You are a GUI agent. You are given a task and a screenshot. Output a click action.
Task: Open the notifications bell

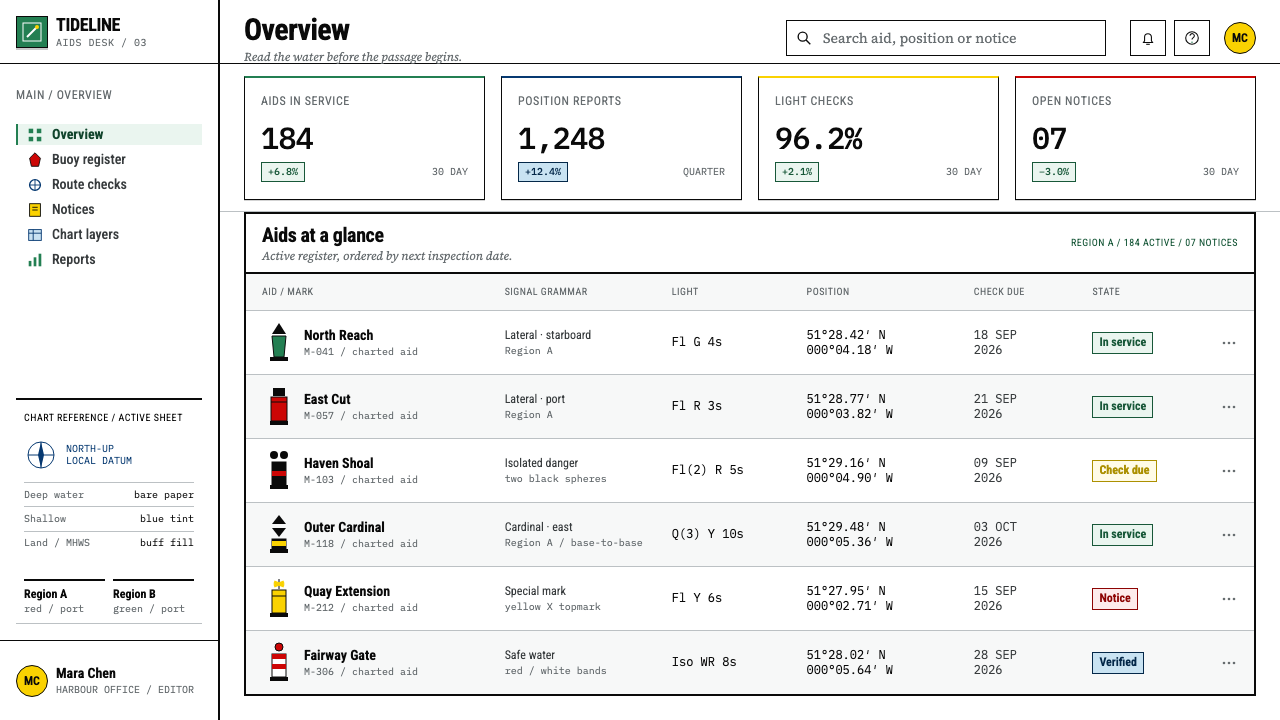[1148, 38]
